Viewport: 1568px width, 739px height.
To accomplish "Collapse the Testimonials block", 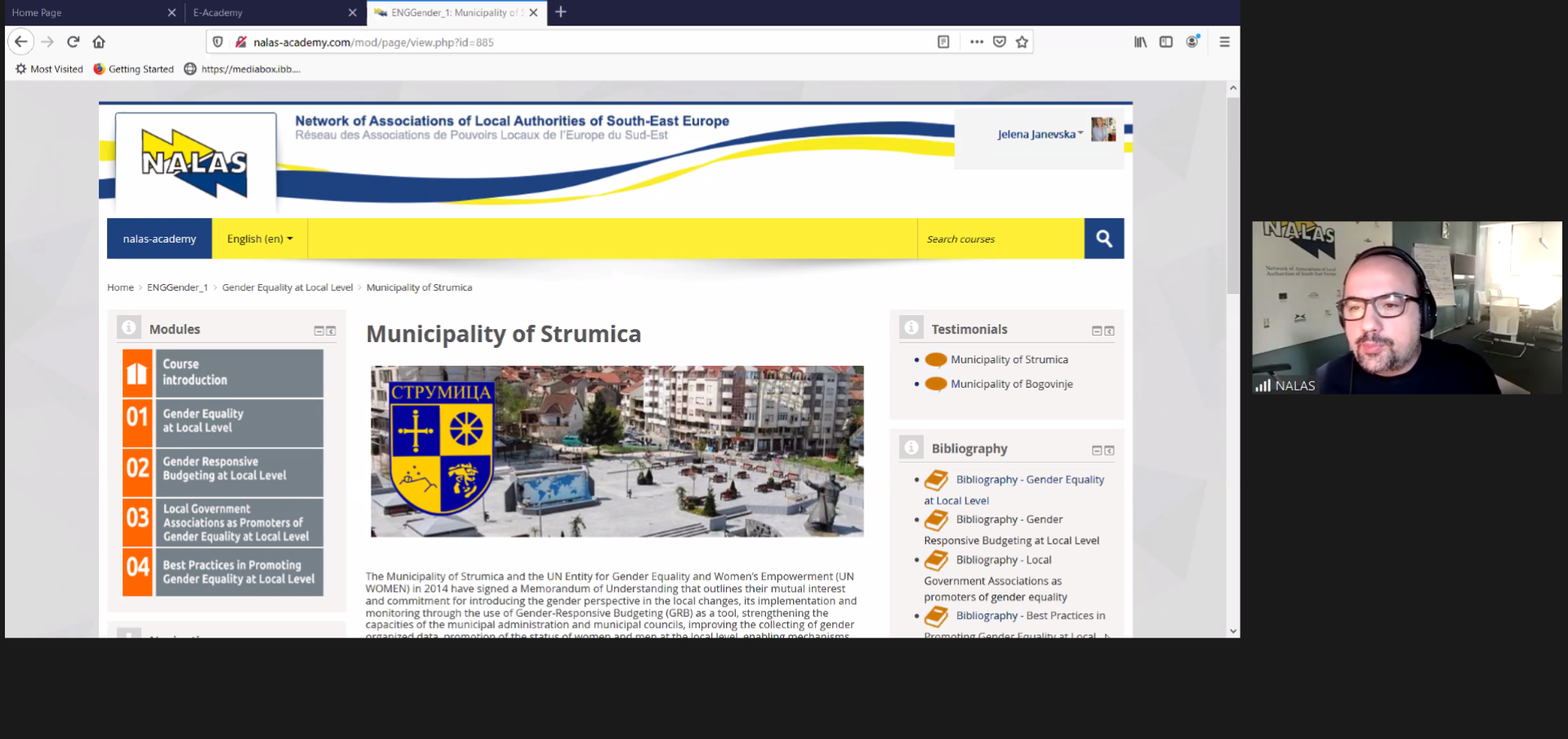I will pyautogui.click(x=1098, y=331).
